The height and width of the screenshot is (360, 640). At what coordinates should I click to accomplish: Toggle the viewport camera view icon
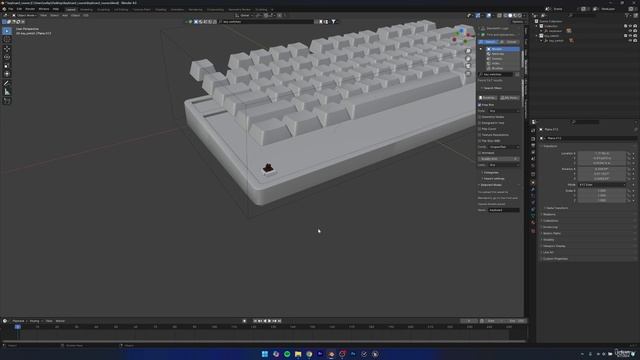coord(468,66)
